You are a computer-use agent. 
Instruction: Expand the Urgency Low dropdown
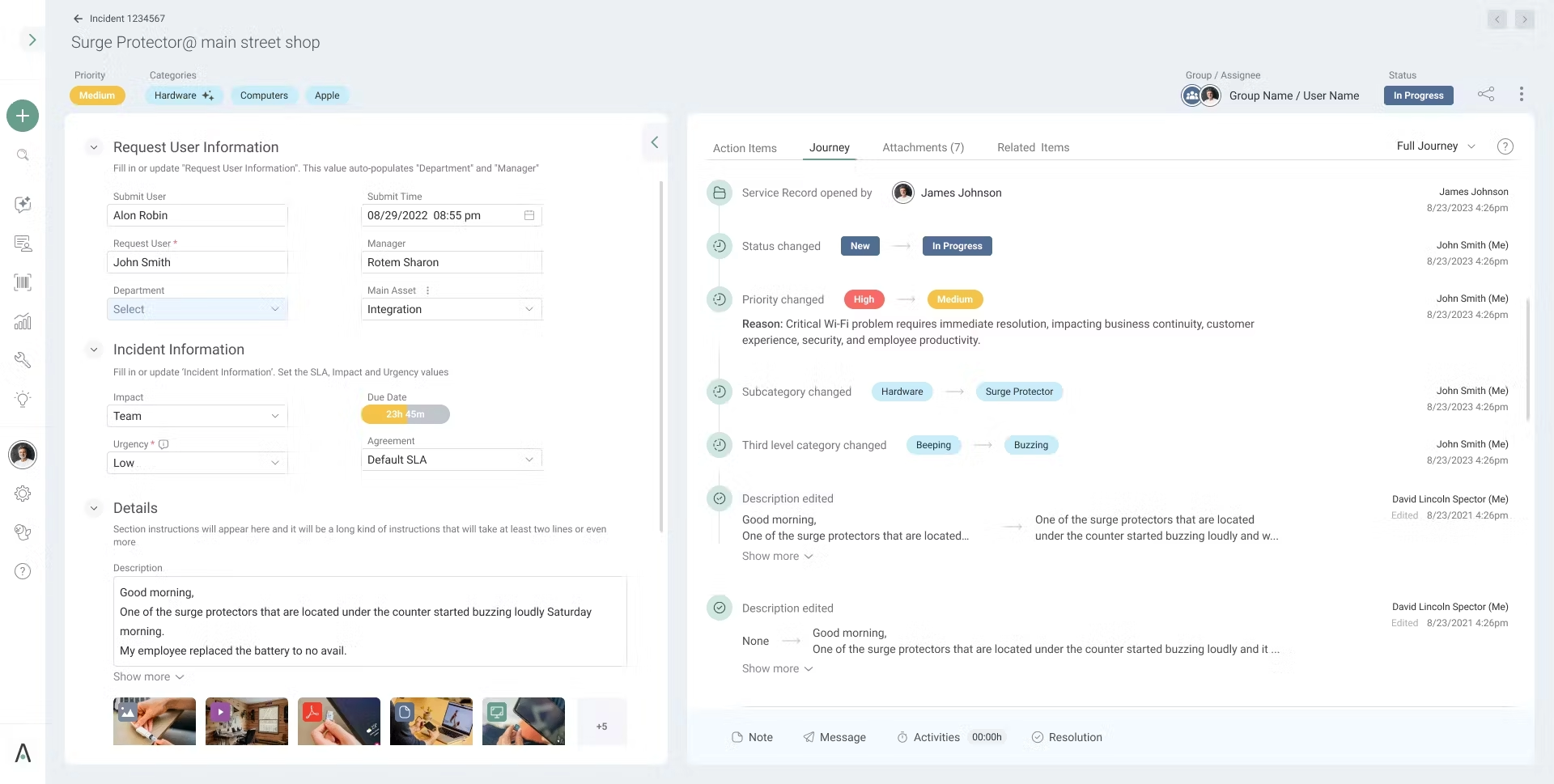[197, 463]
